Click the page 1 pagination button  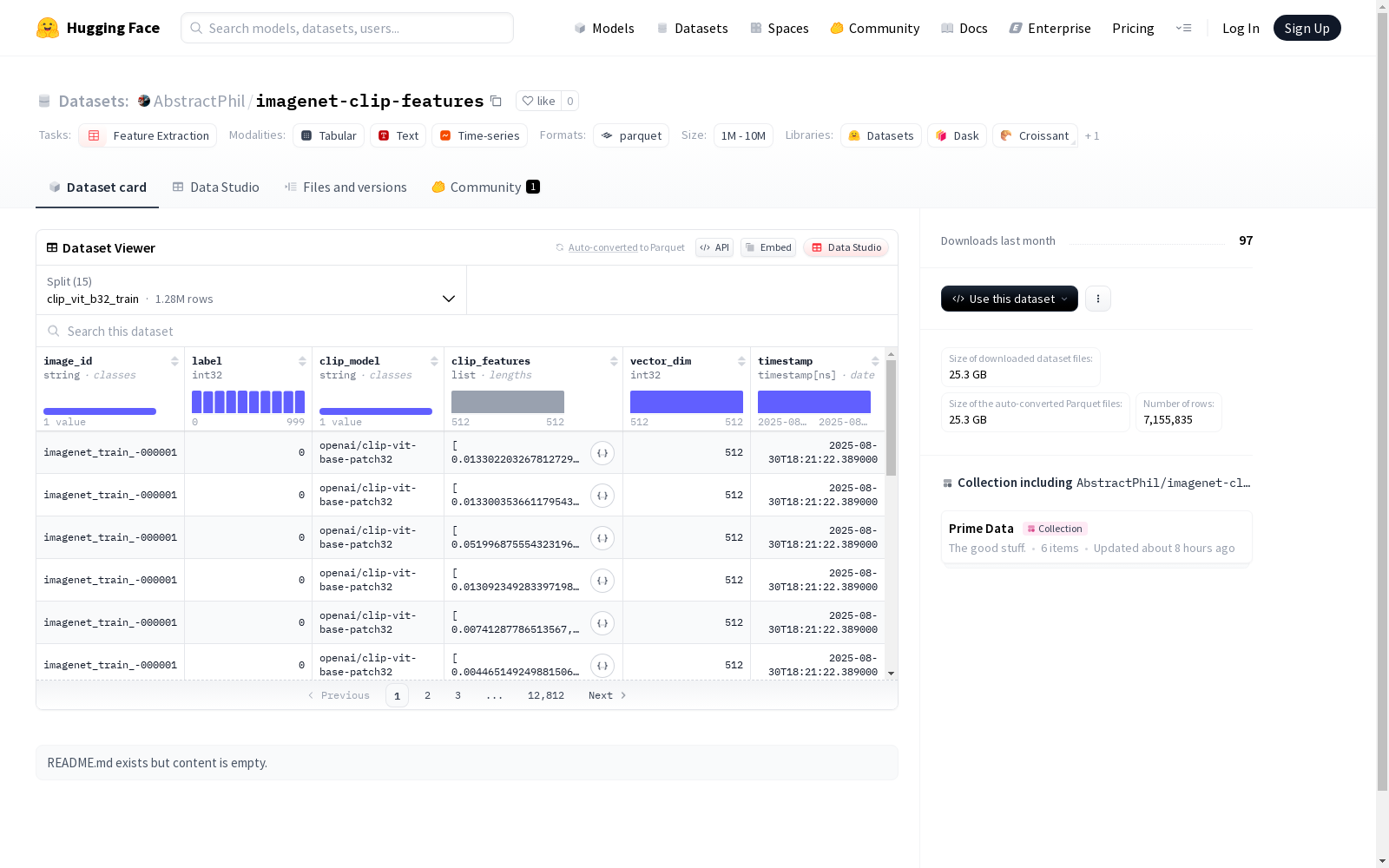[x=397, y=695]
